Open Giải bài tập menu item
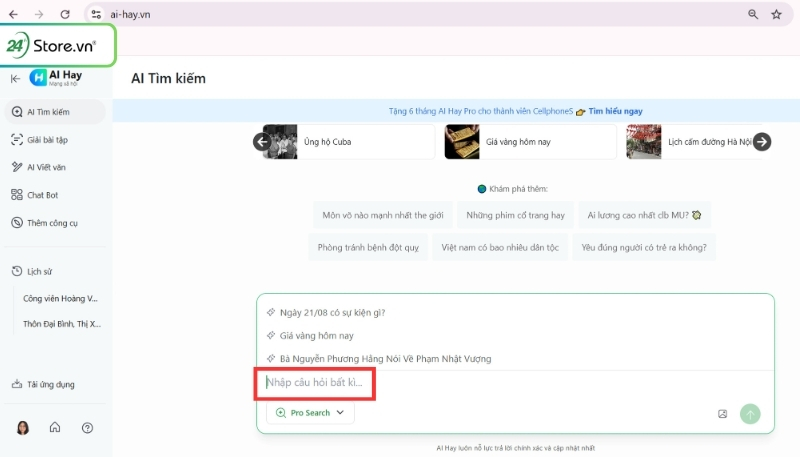Viewport: 800px width, 457px height. click(46, 139)
